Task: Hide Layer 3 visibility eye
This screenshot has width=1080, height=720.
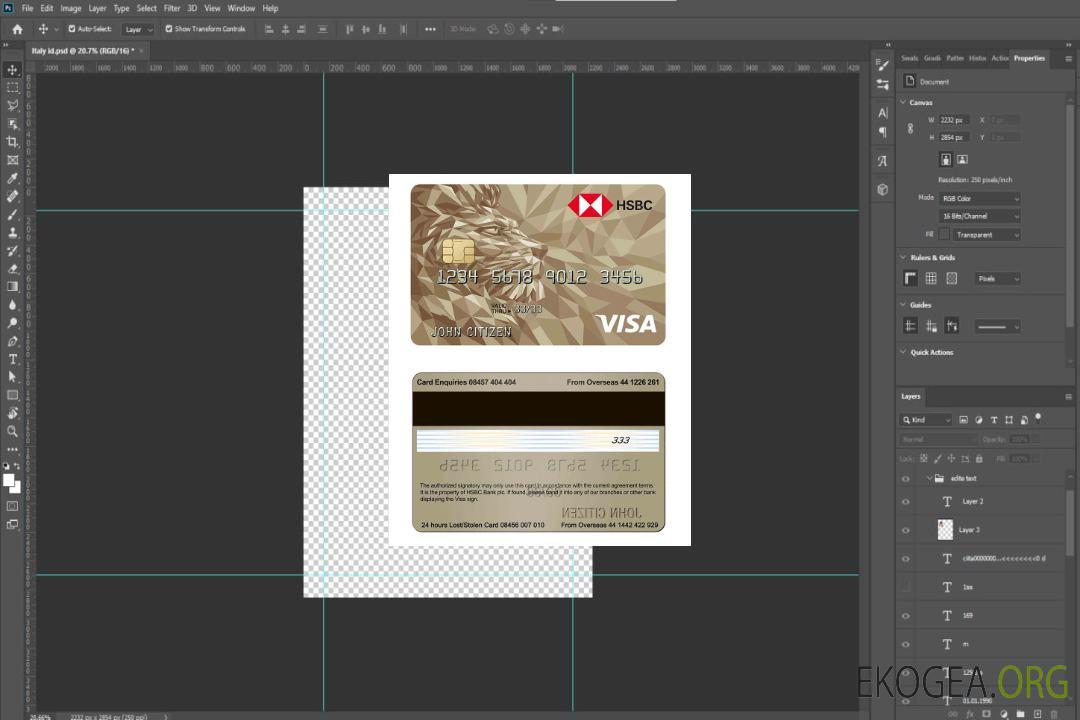Action: tap(906, 531)
